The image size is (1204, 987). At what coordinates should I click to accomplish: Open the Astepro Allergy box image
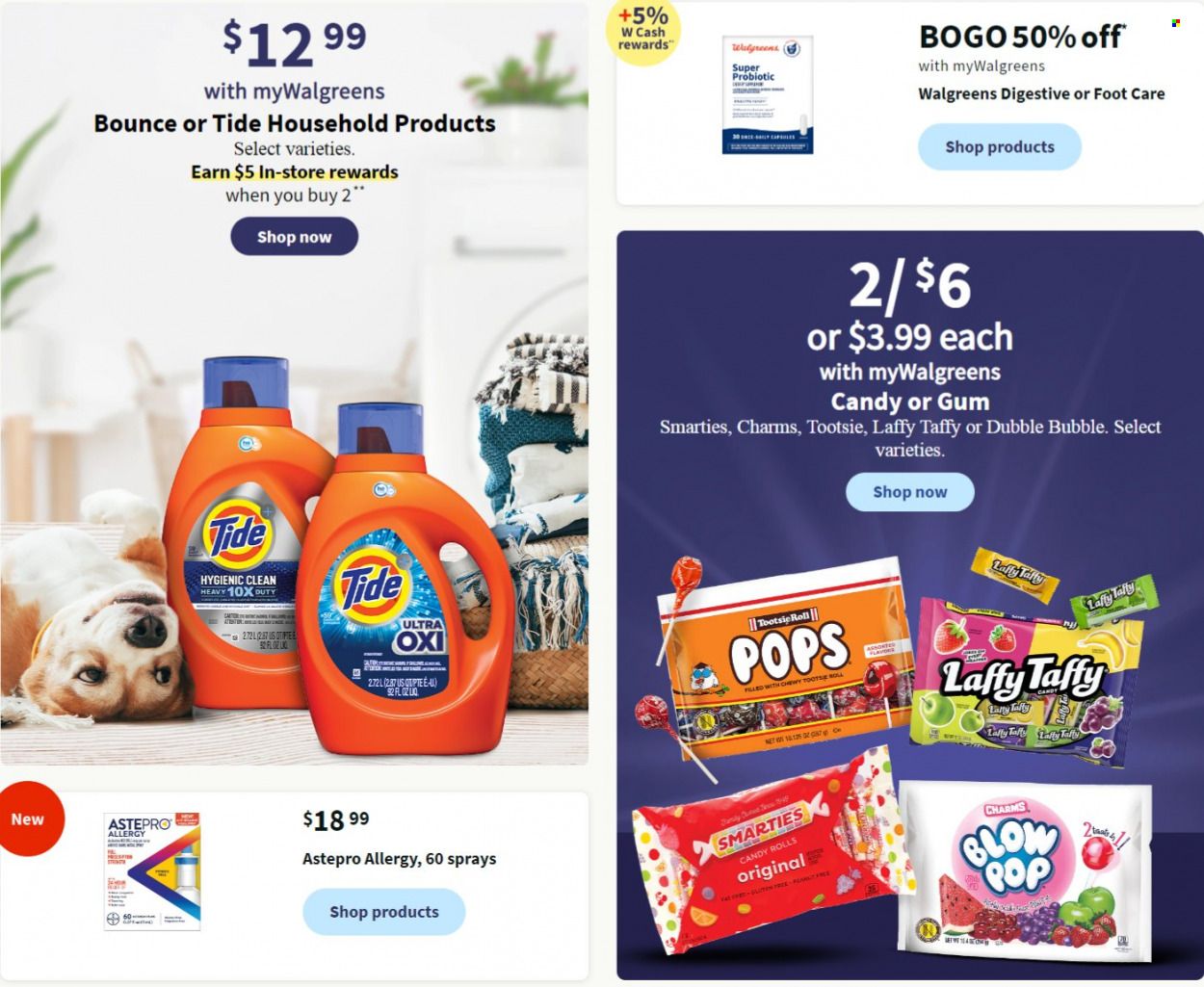(x=152, y=871)
